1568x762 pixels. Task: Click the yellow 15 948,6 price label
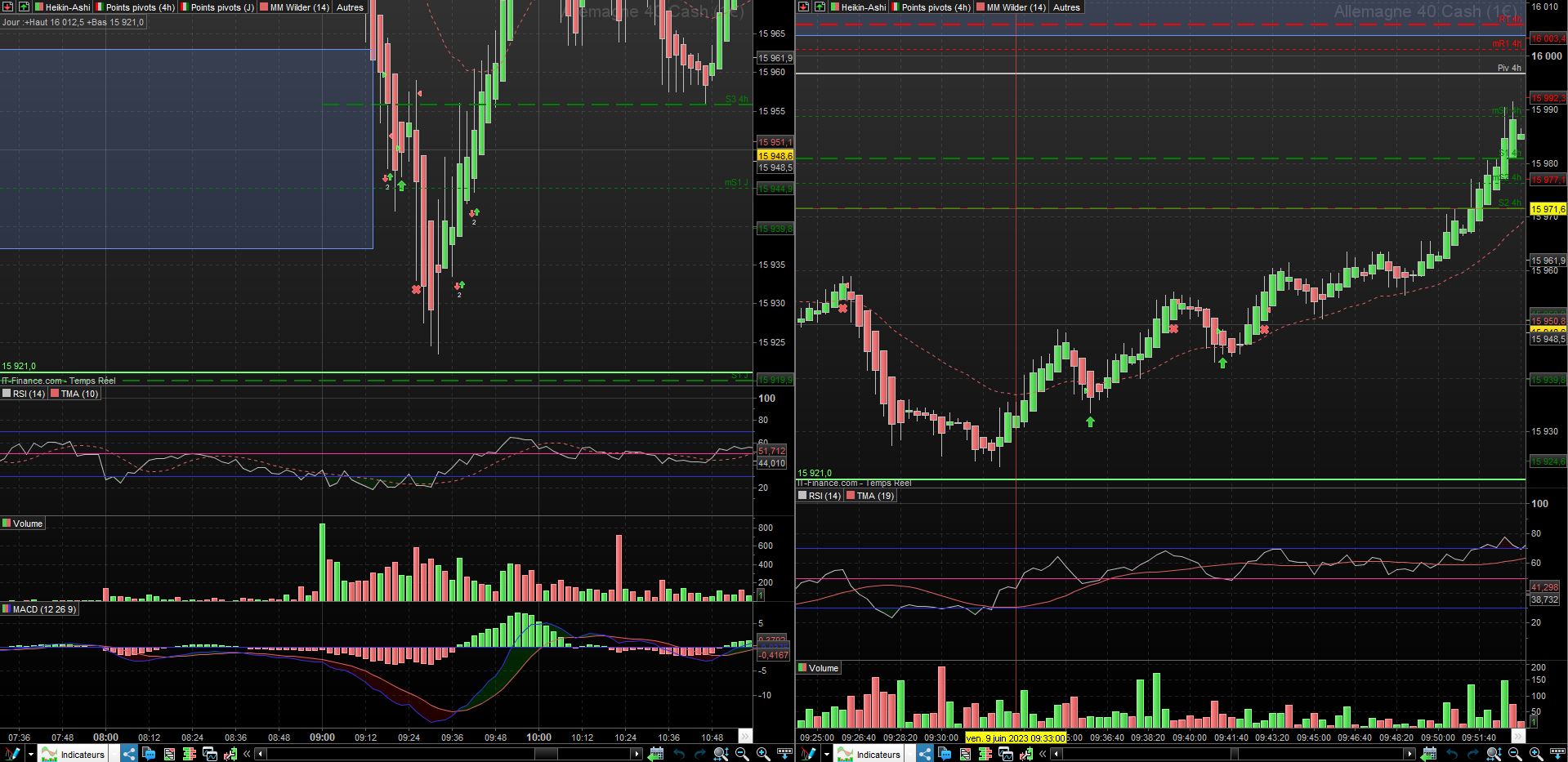[x=775, y=156]
